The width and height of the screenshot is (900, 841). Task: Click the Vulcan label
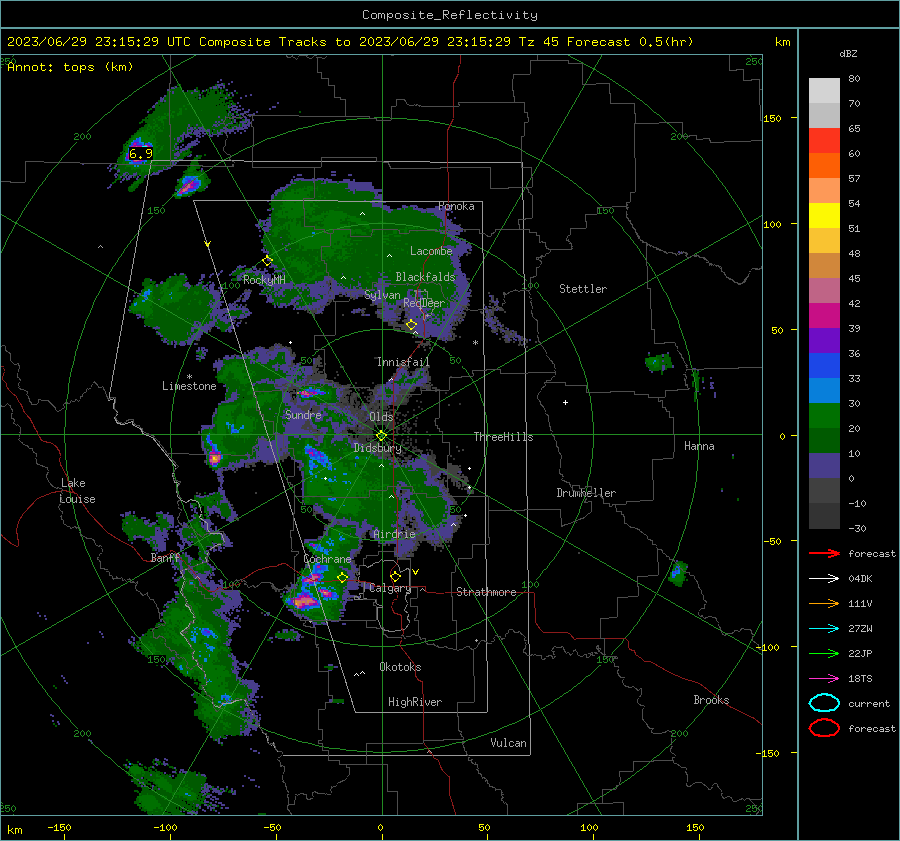(508, 743)
